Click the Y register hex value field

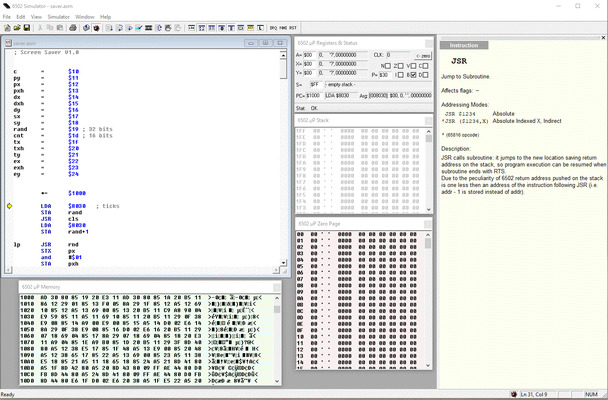click(310, 73)
